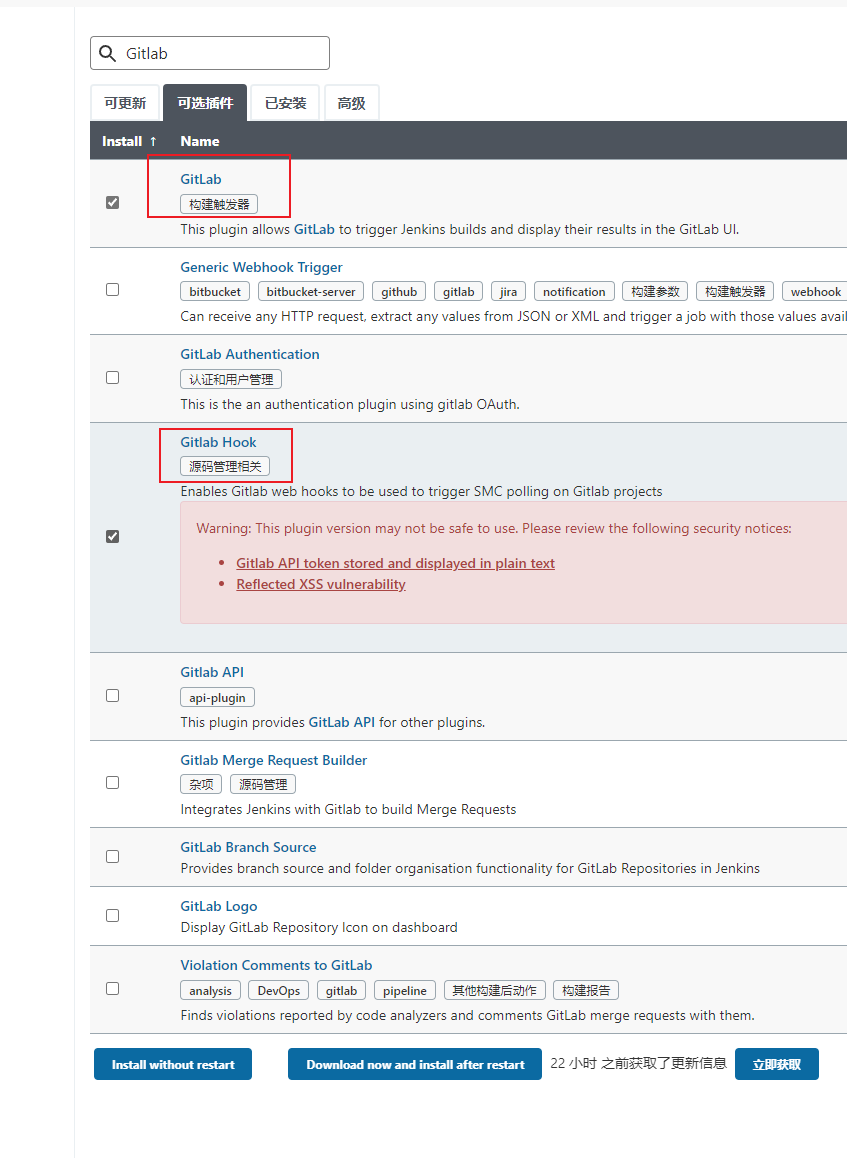Check the GitLab Logo checkbox
The image size is (847, 1158).
click(x=112, y=916)
